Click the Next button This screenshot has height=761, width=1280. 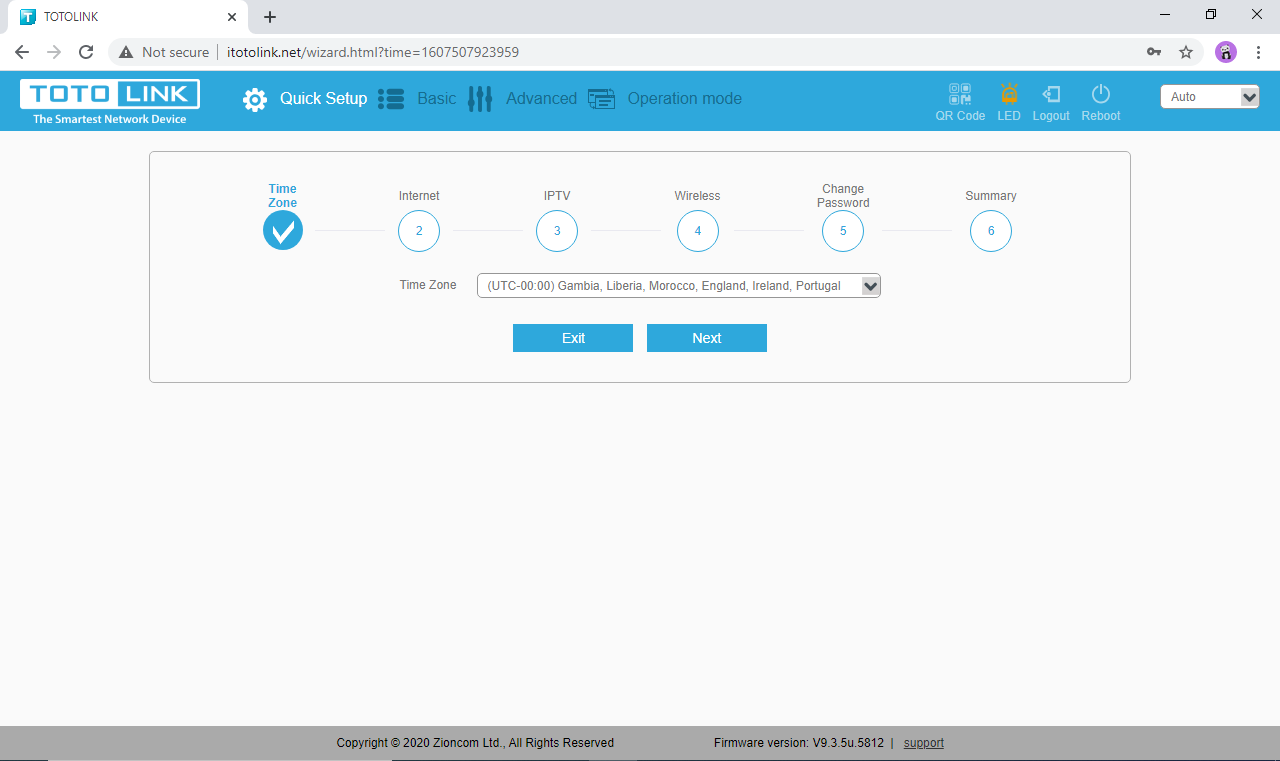pyautogui.click(x=707, y=338)
